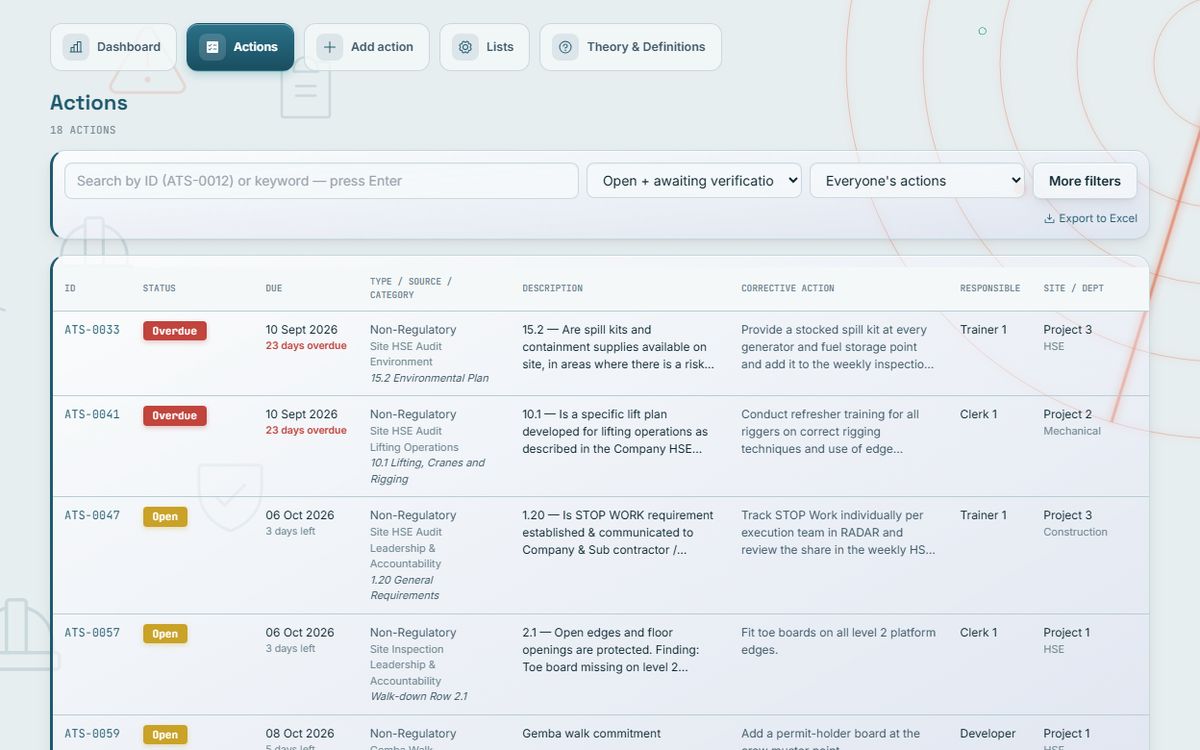Viewport: 1200px width, 750px height.
Task: Click the CORRECTIVE ACTION column header
Action: [x=788, y=289]
